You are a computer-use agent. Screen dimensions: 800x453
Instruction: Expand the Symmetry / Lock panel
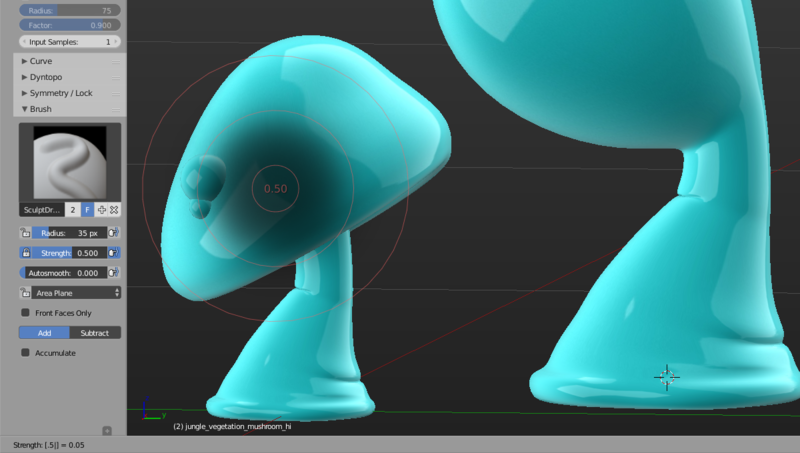[x=60, y=93]
